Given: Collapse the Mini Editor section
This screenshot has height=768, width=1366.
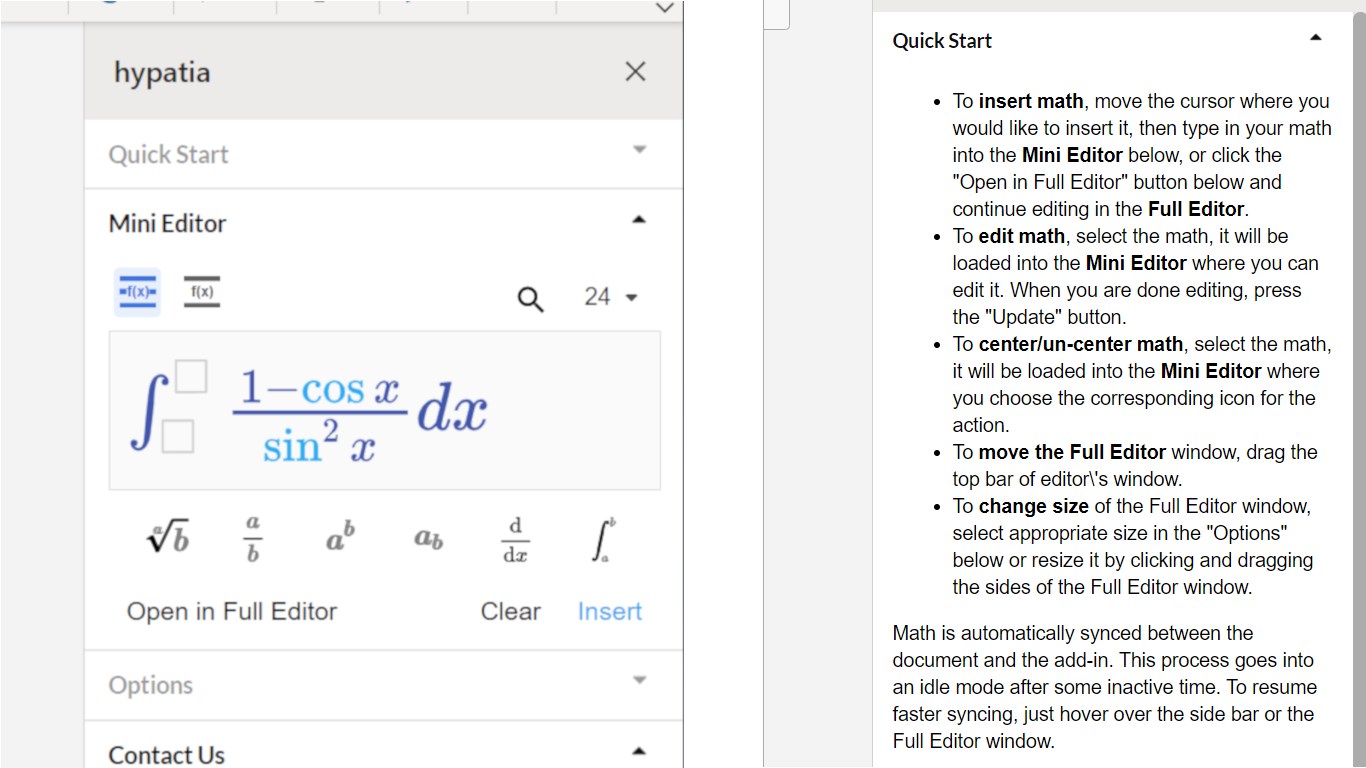Looking at the screenshot, I should (x=384, y=223).
